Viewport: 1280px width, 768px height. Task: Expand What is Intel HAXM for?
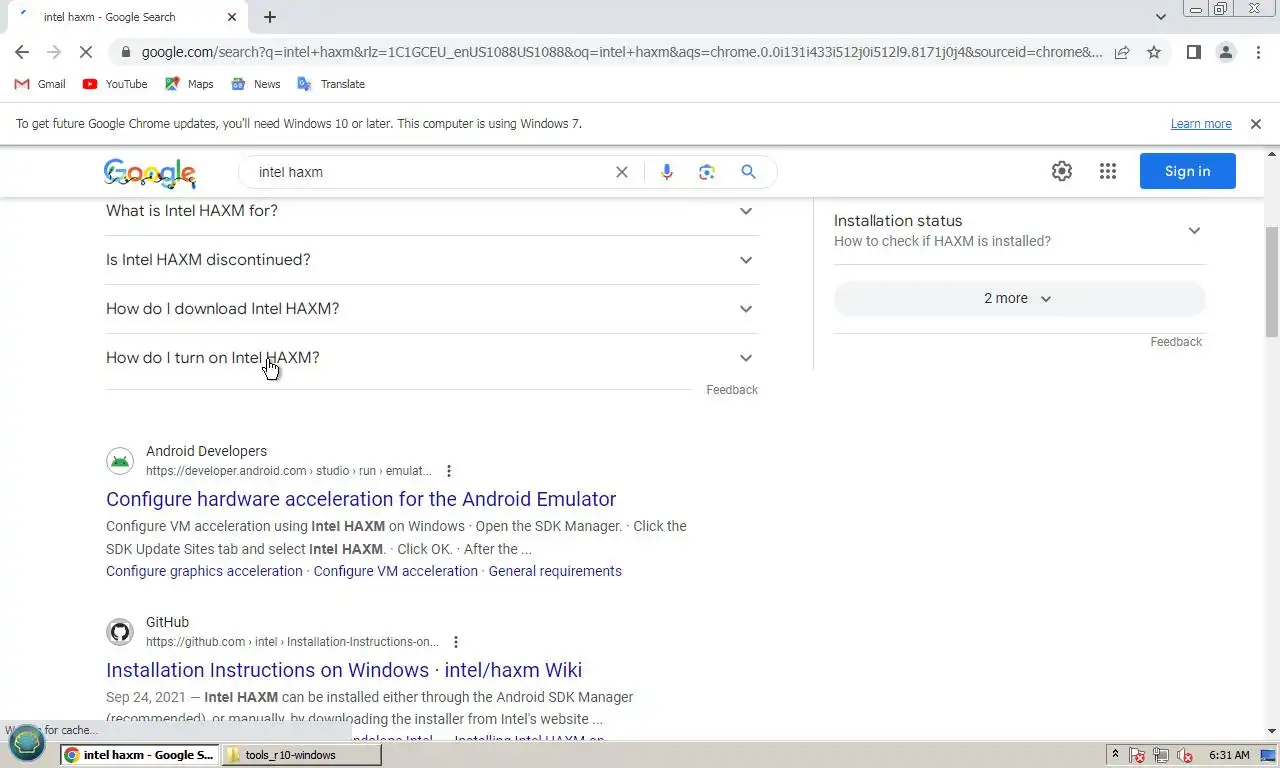click(432, 211)
